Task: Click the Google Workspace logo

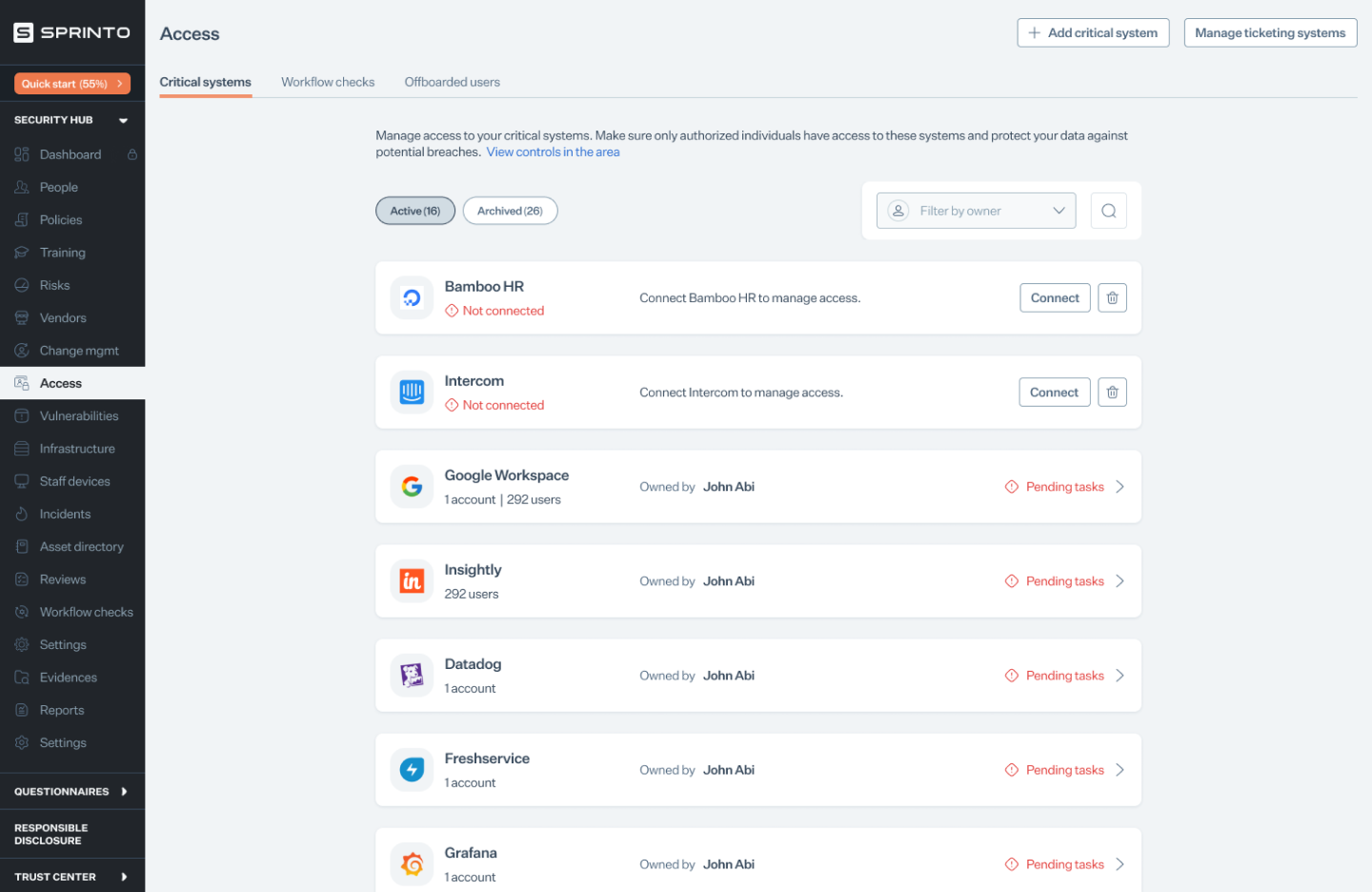Action: (x=412, y=487)
